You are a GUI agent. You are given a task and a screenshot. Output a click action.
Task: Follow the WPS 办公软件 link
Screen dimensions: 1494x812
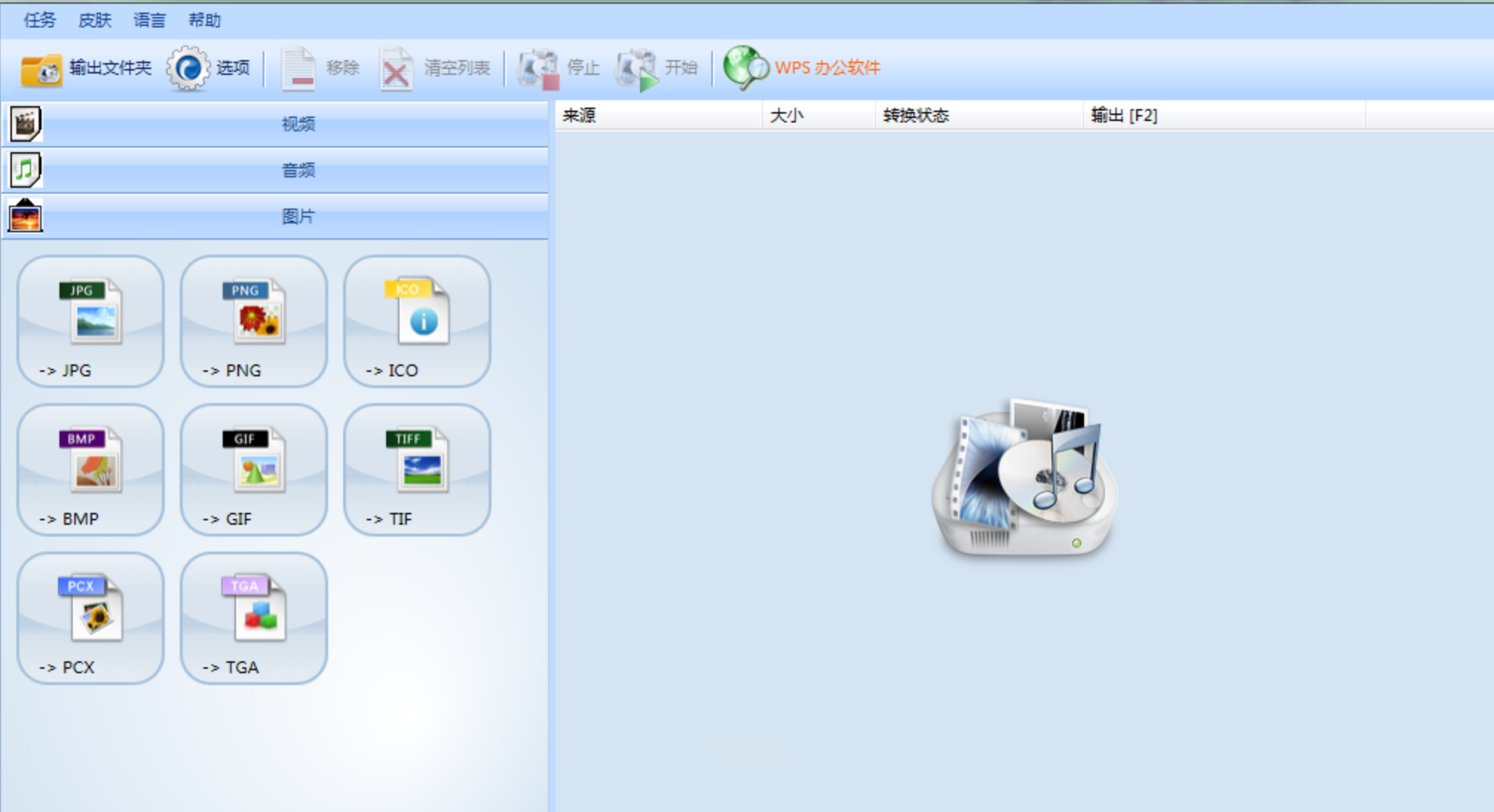(803, 68)
